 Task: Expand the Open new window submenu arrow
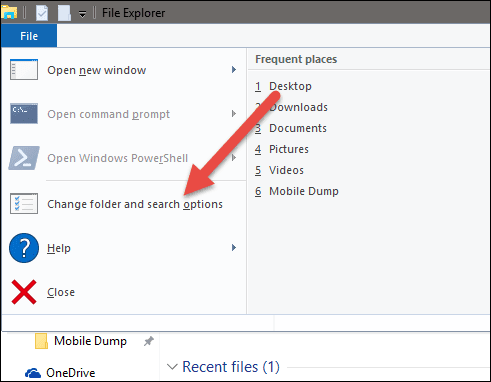[x=234, y=70]
